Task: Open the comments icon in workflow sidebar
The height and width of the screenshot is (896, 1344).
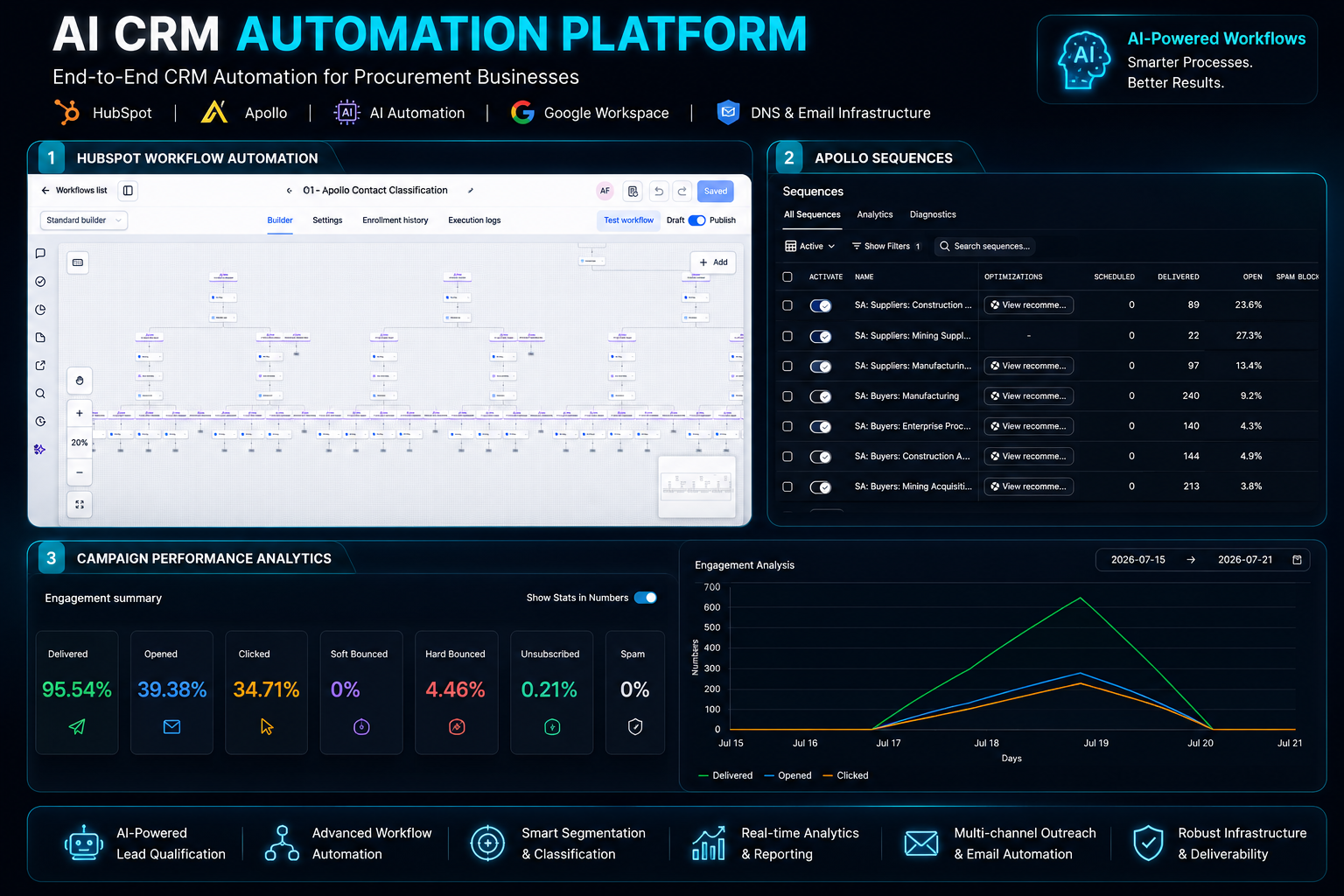Action: pos(40,254)
